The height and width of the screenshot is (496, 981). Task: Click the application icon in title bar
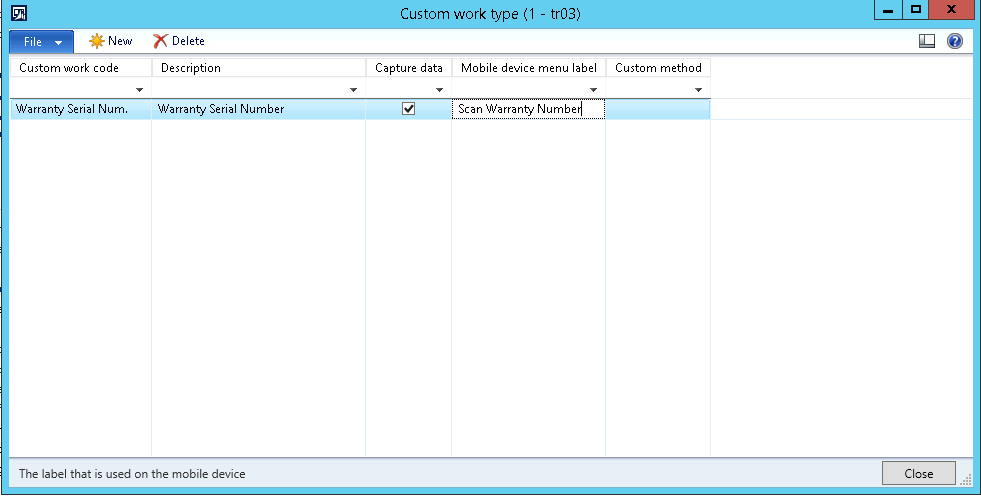click(19, 13)
